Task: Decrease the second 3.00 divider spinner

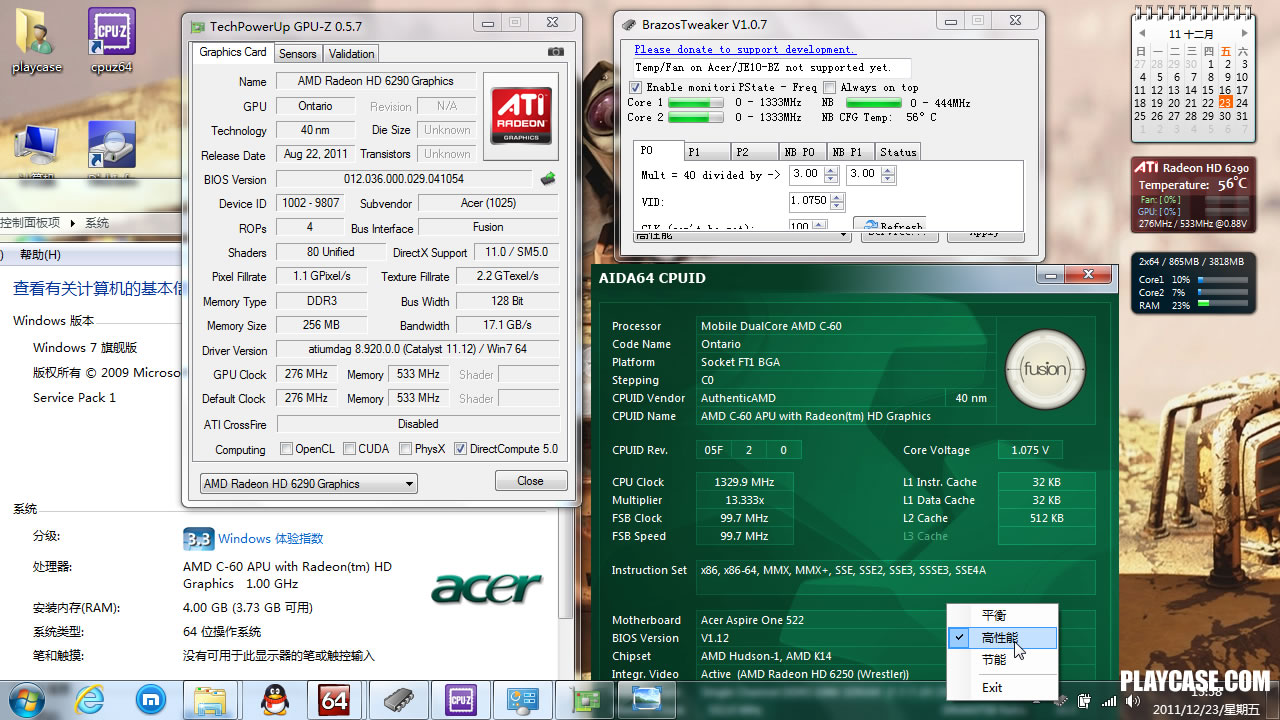Action: [888, 179]
